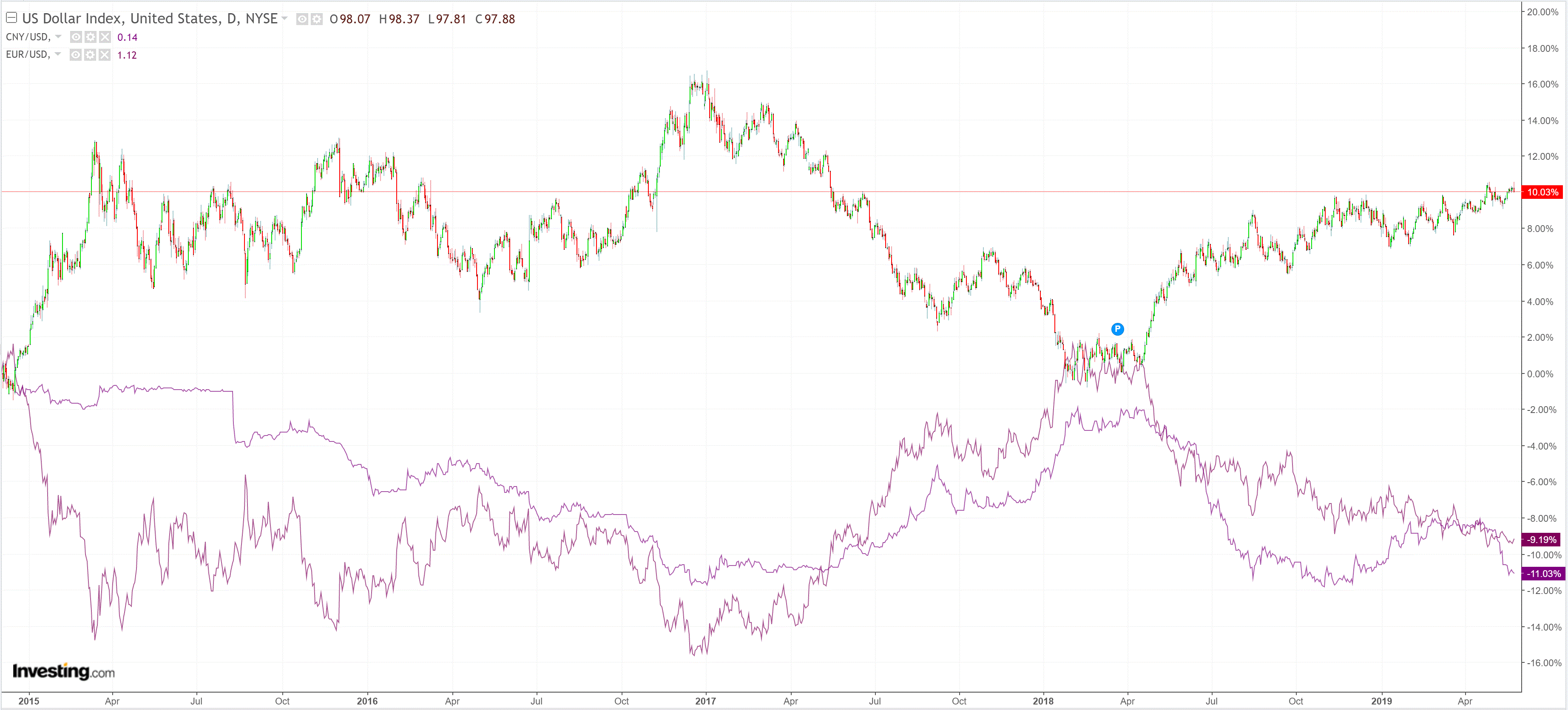Viewport: 1568px width, 710px height.
Task: Open EUR/USD format settings gear
Action: (x=90, y=55)
